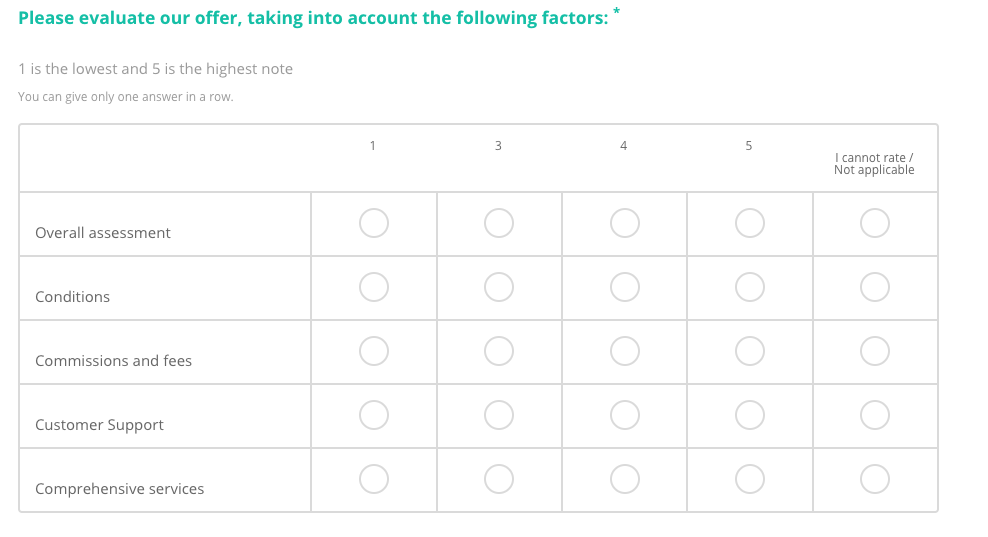Select 5 for Overall assessment
The image size is (988, 537).
pos(750,223)
